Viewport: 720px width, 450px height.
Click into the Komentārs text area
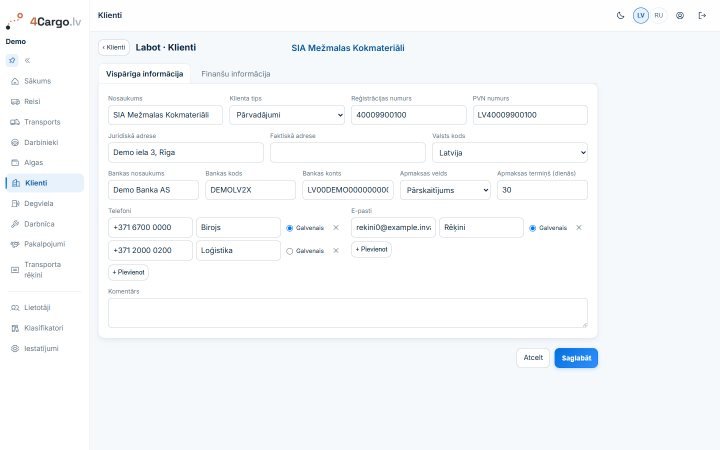(348, 313)
